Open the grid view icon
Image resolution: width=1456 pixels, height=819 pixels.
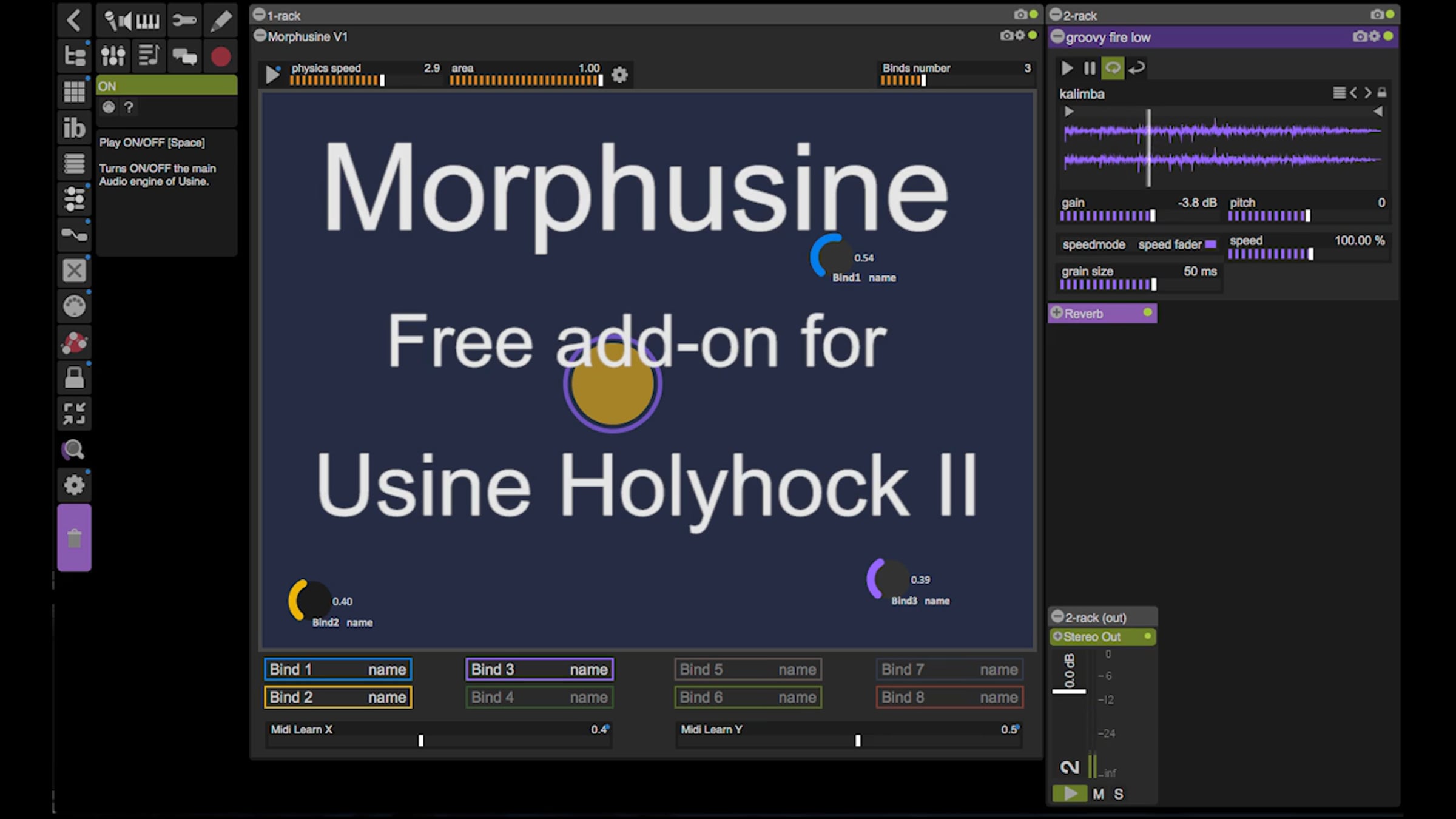pos(74,92)
